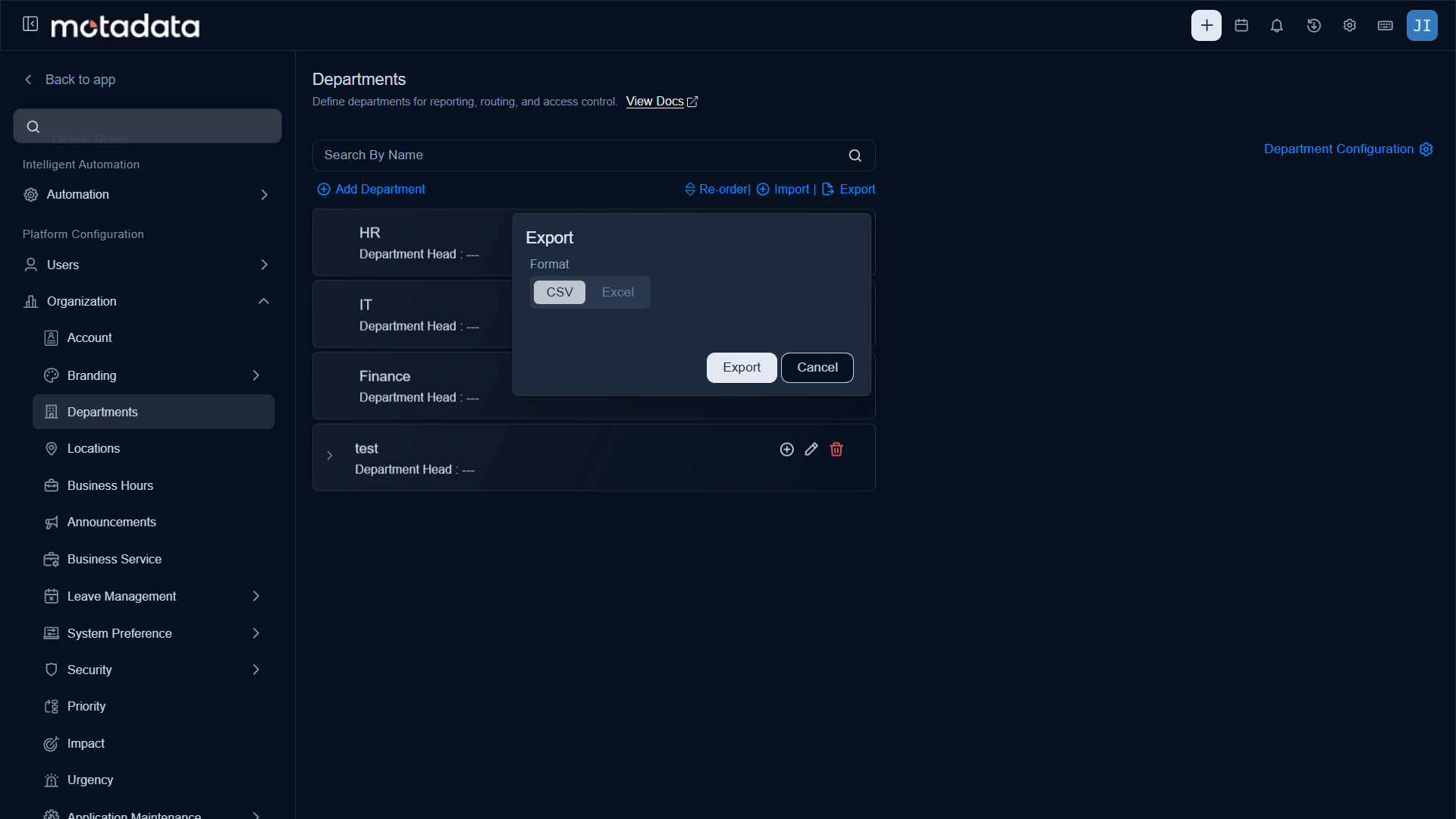Collapse the Organization section chevron
This screenshot has height=819, width=1456.
click(x=264, y=301)
